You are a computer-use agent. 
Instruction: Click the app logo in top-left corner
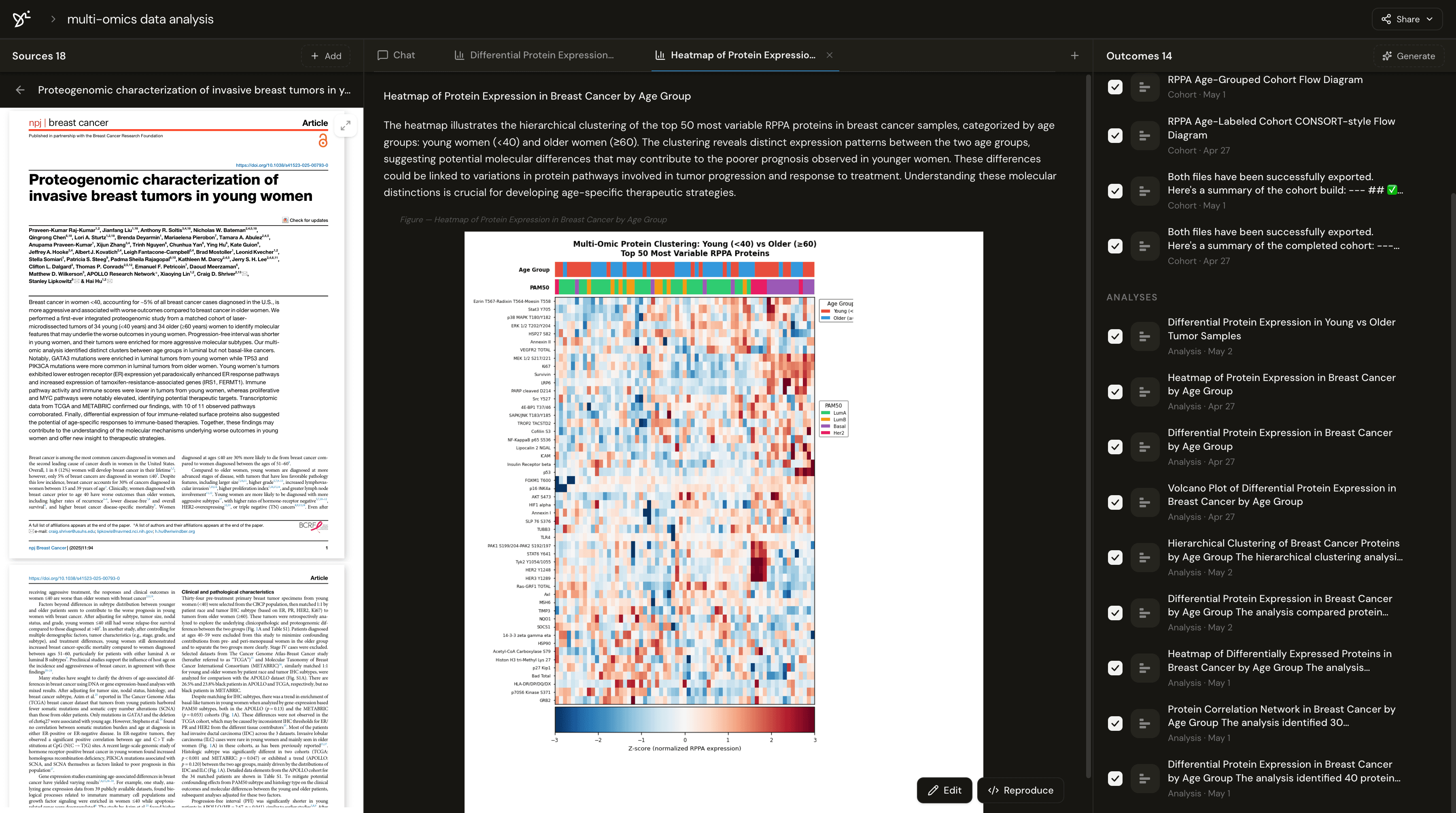tap(21, 19)
